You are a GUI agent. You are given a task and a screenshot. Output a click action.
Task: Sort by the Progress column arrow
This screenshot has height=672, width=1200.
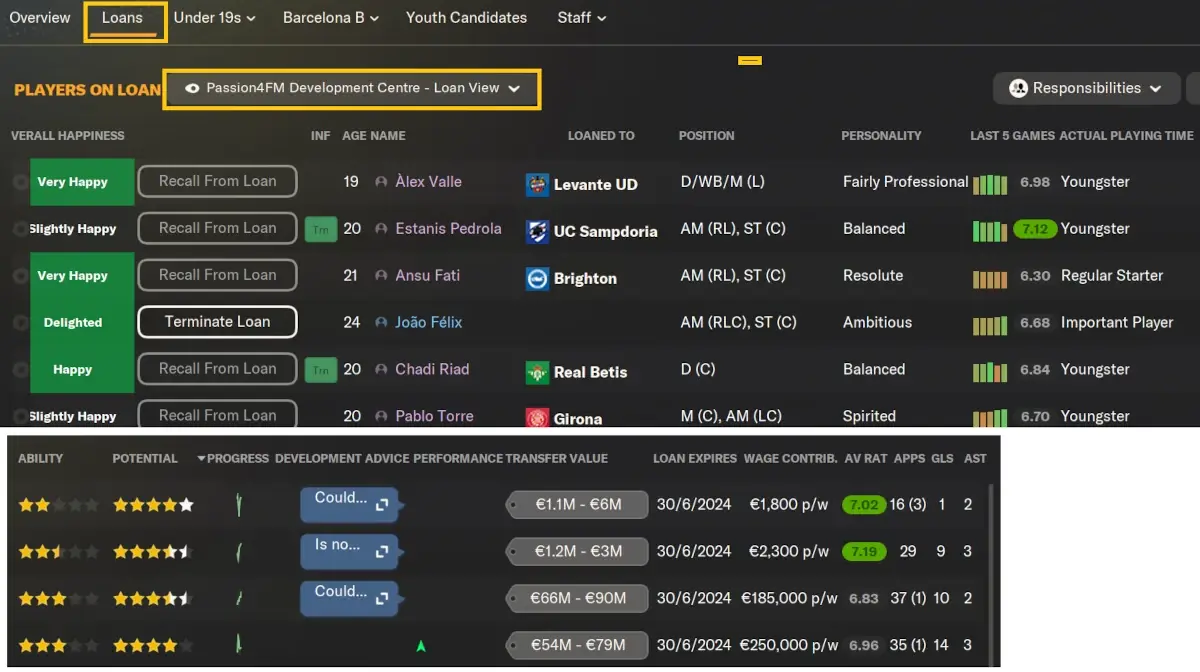[x=202, y=459]
